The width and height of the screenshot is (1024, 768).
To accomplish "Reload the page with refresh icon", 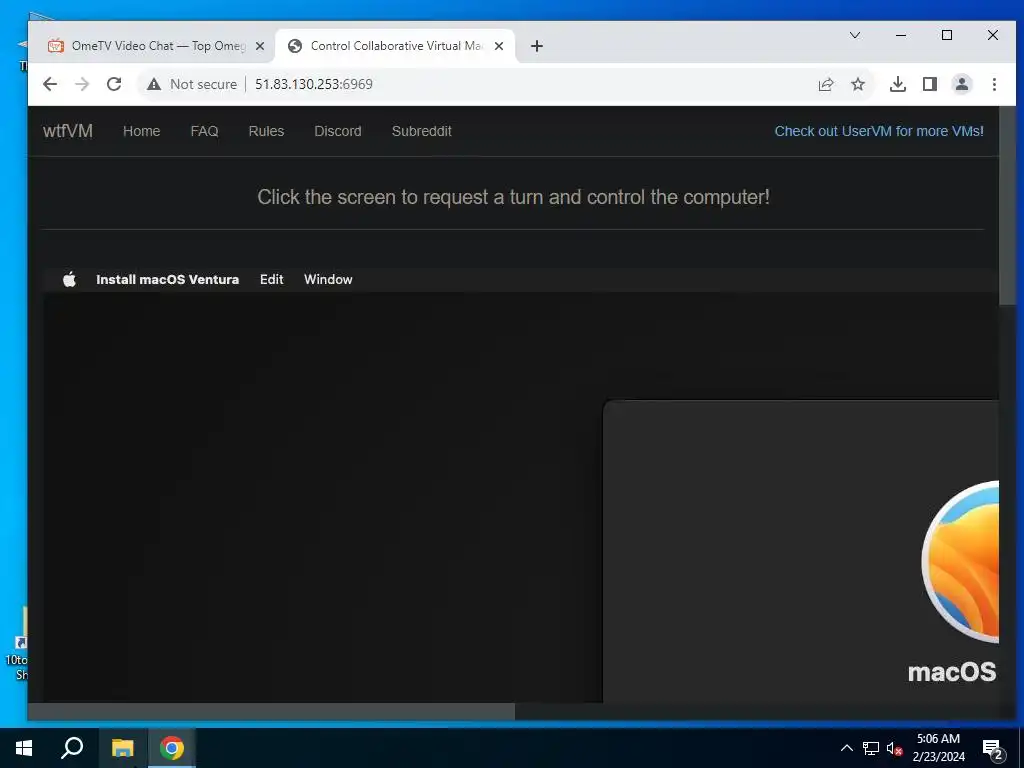I will [114, 84].
